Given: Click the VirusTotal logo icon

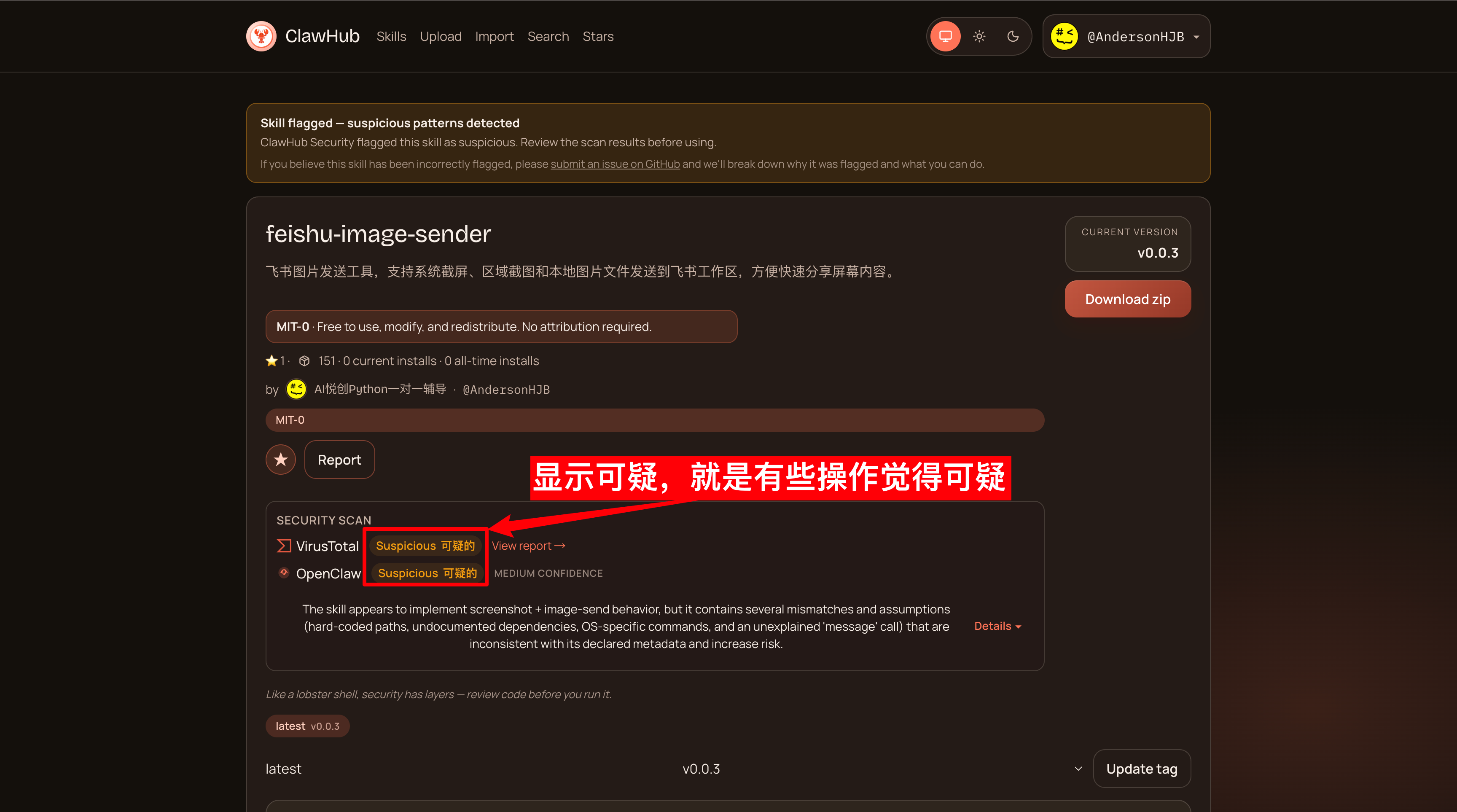Looking at the screenshot, I should 284,546.
